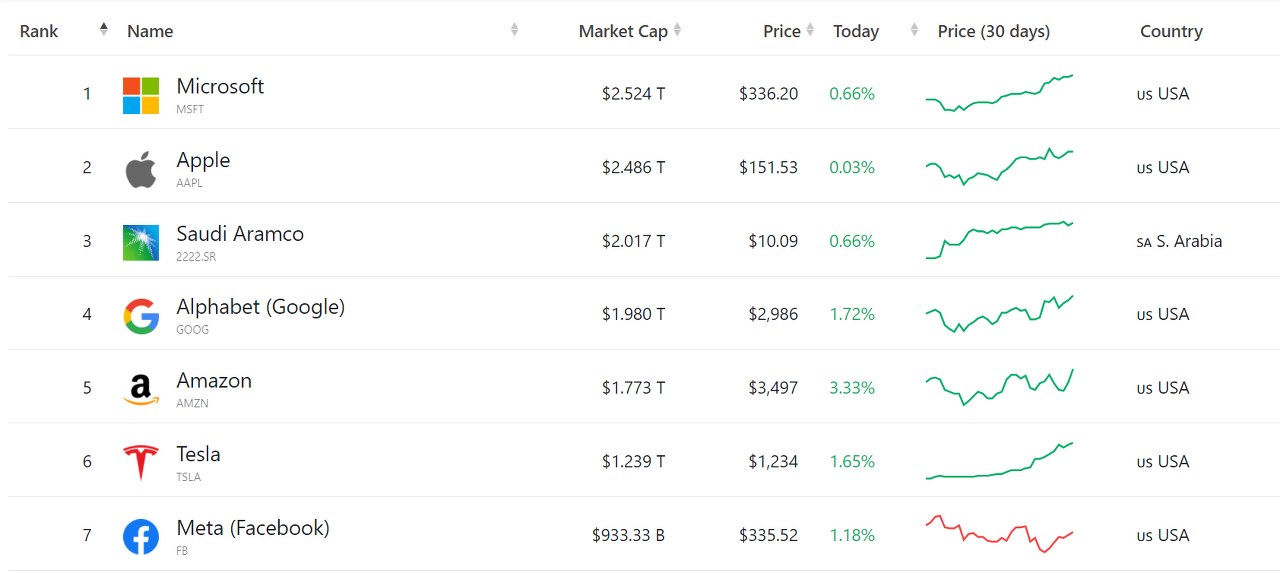Click the Google logo icon

coord(141,316)
